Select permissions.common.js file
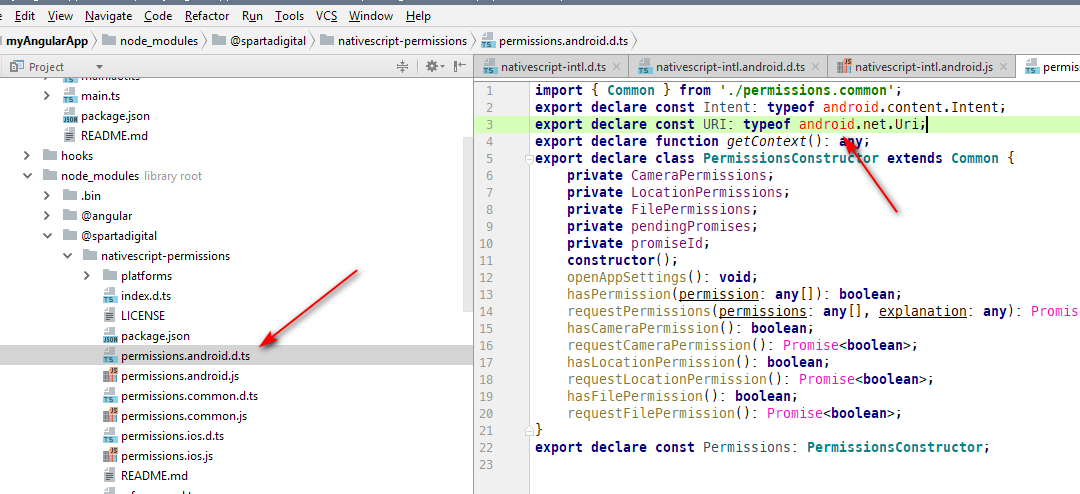Image resolution: width=1080 pixels, height=494 pixels. (x=184, y=416)
